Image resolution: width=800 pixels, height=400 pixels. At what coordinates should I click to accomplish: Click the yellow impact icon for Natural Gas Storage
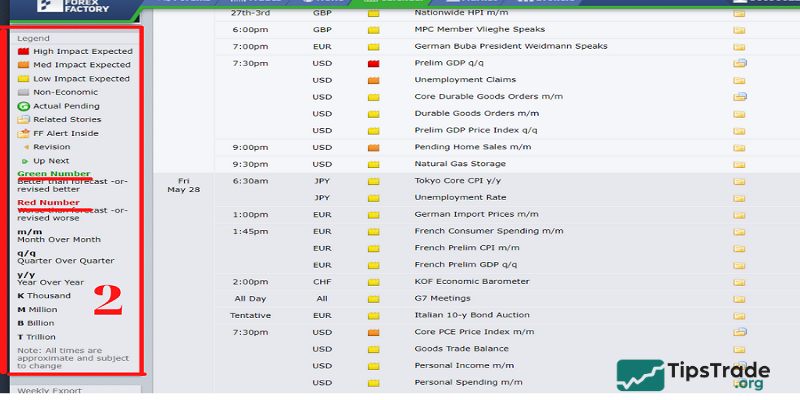[374, 164]
